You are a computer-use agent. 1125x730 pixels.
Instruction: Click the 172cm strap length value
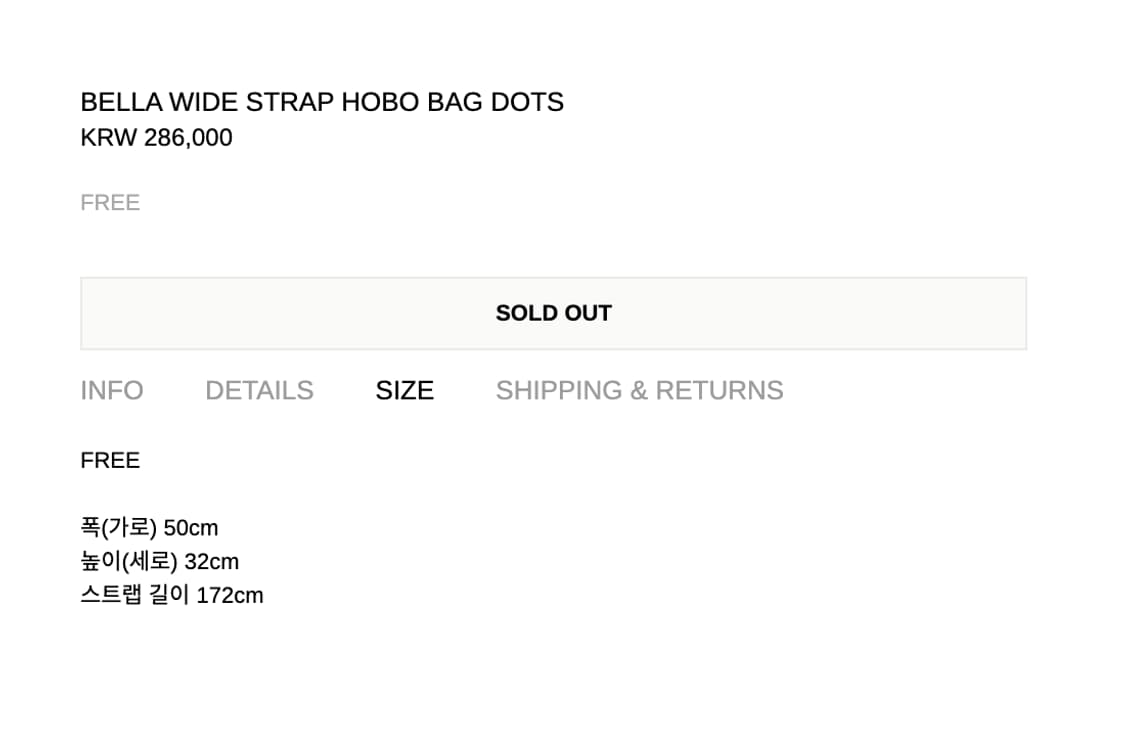pyautogui.click(x=230, y=596)
